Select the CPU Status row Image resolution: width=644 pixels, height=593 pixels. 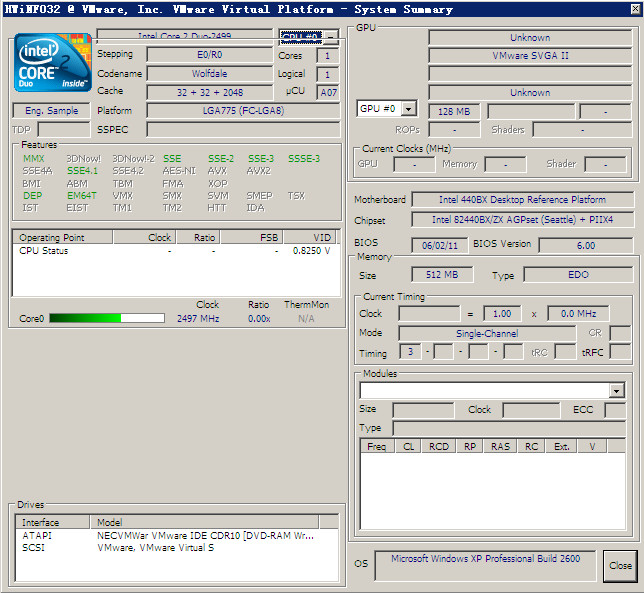coord(44,251)
